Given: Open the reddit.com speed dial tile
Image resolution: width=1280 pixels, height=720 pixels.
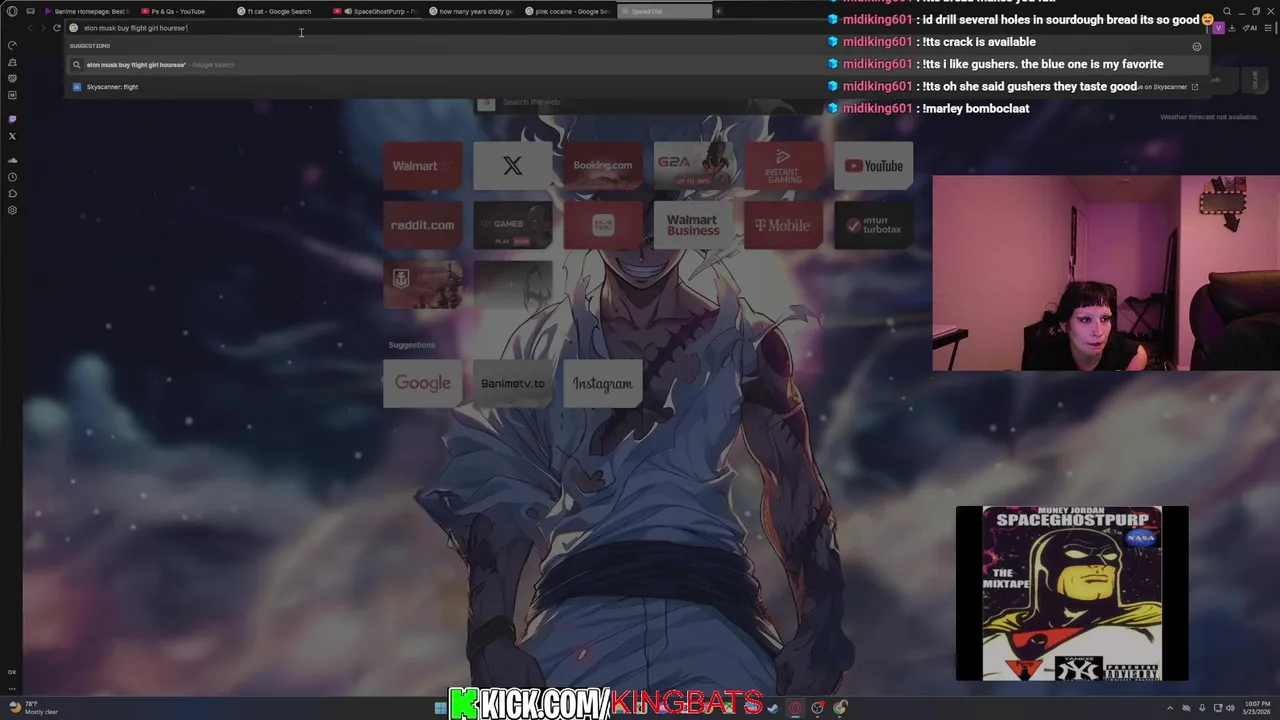Looking at the screenshot, I should point(423,225).
